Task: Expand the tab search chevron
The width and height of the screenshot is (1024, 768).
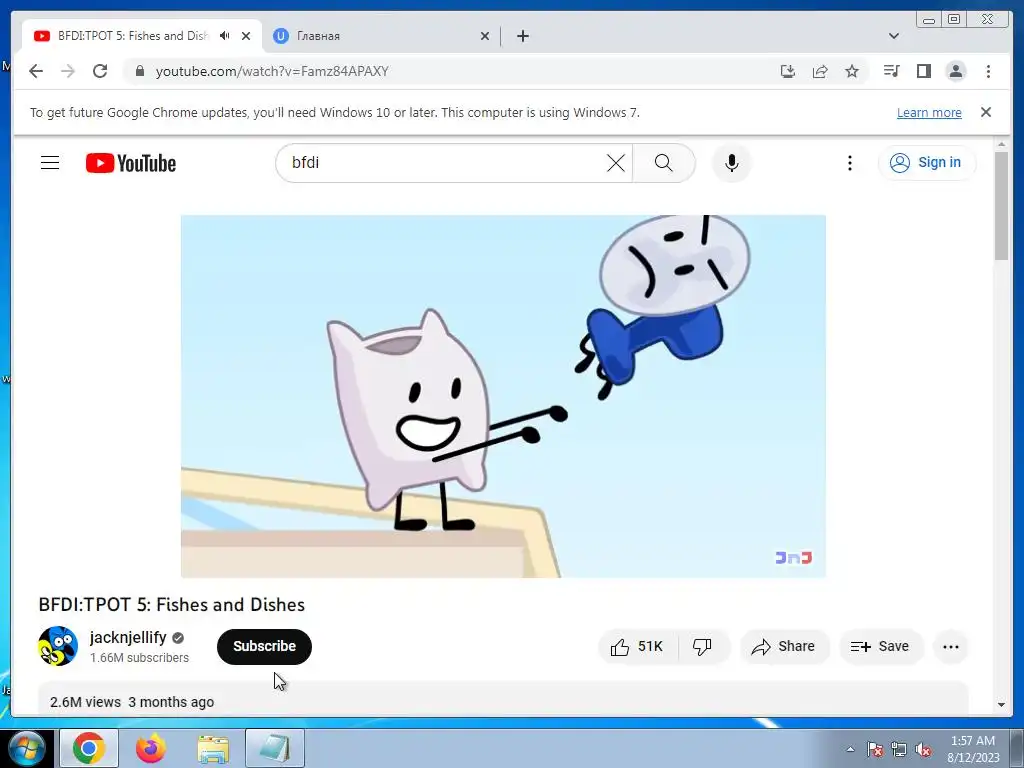Action: tap(894, 36)
